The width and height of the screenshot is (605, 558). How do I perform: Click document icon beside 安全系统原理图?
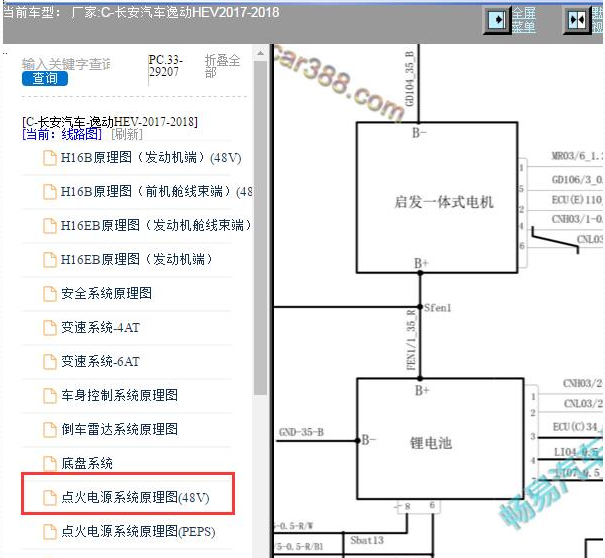pyautogui.click(x=50, y=294)
